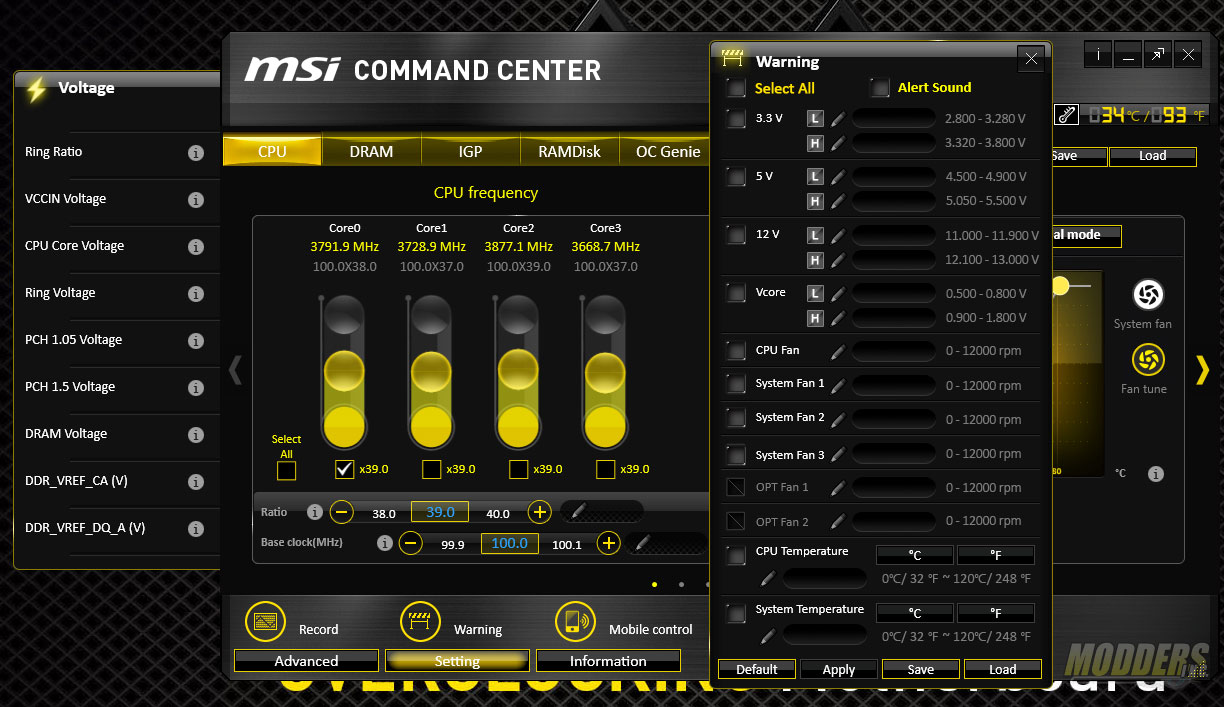View info for Ring Voltage
Viewport: 1224px width, 707px height.
click(196, 294)
